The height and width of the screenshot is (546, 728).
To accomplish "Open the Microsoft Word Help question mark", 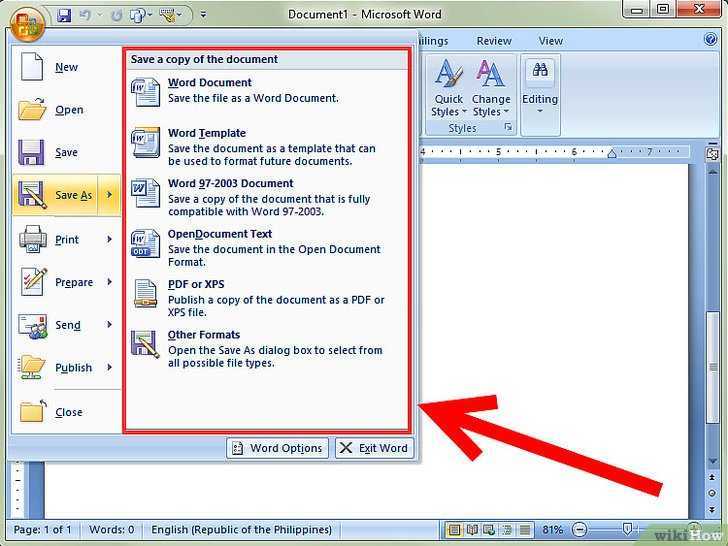I will (x=710, y=39).
